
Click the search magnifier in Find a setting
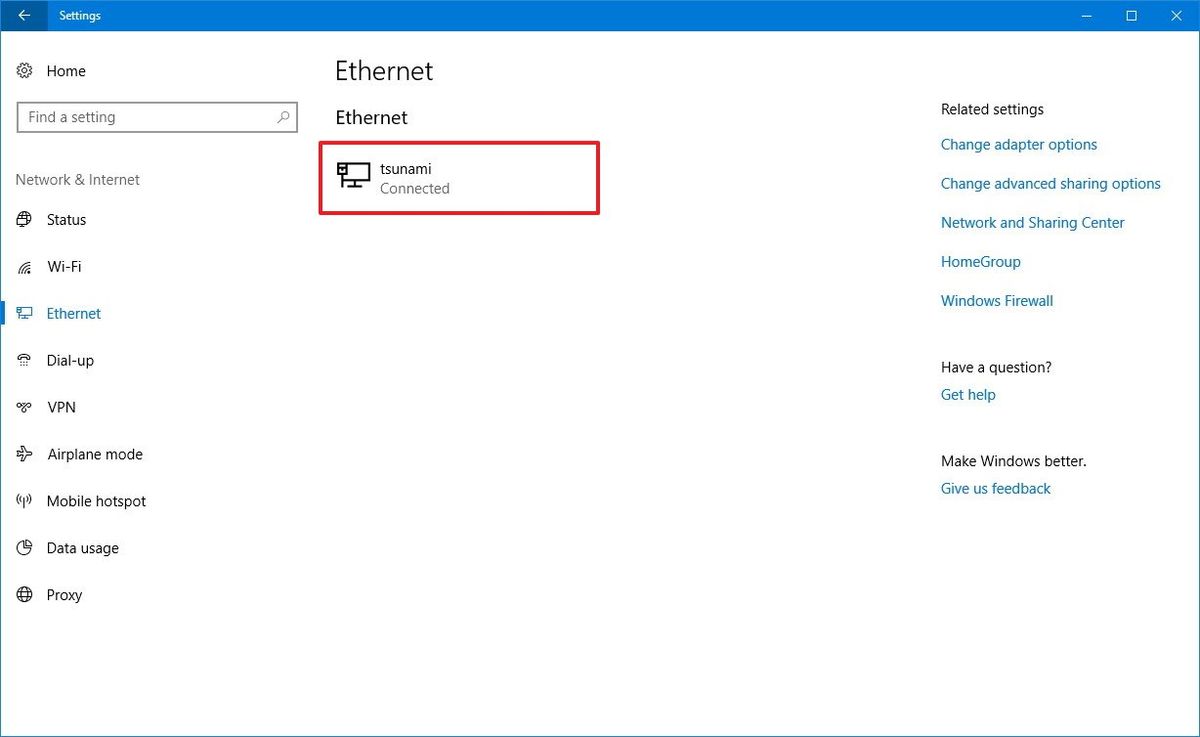(283, 117)
